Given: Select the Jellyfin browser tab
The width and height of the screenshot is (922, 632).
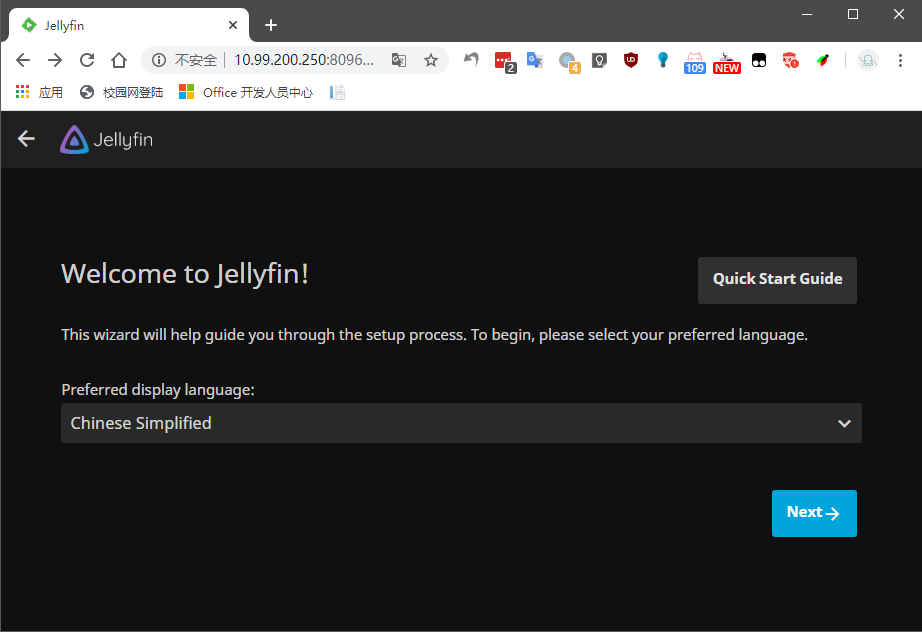Looking at the screenshot, I should [129, 25].
